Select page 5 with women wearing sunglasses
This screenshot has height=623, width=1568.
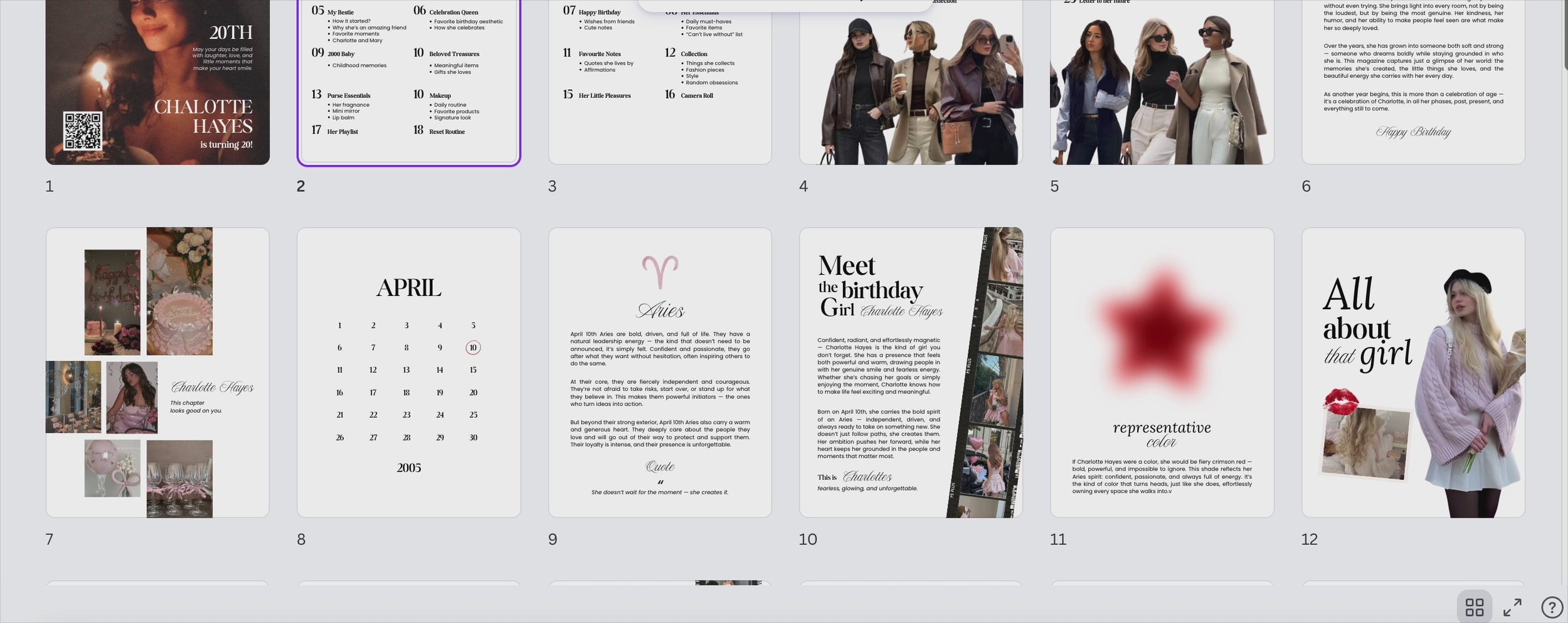point(1162,82)
